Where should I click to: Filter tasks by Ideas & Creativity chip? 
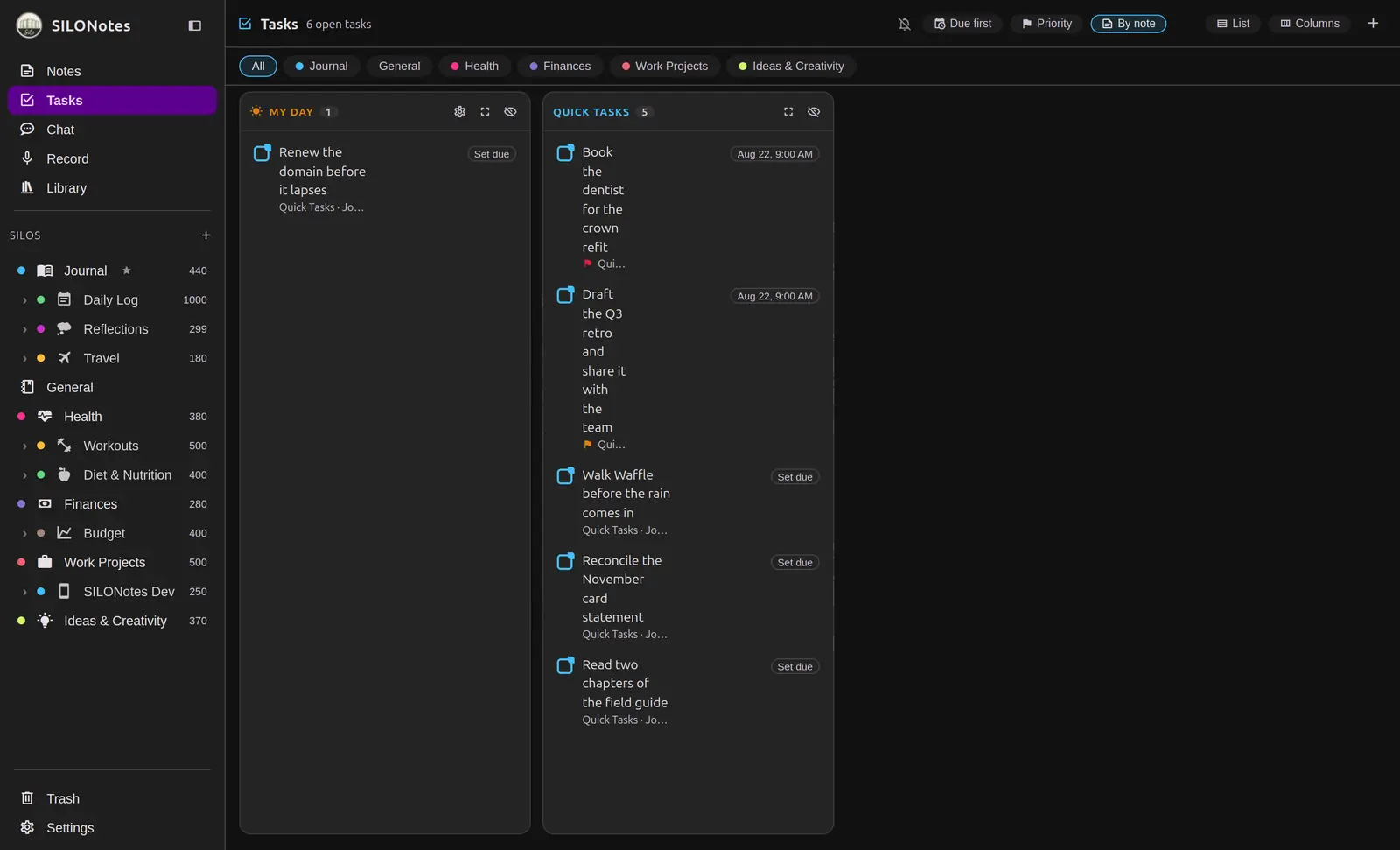[x=791, y=66]
